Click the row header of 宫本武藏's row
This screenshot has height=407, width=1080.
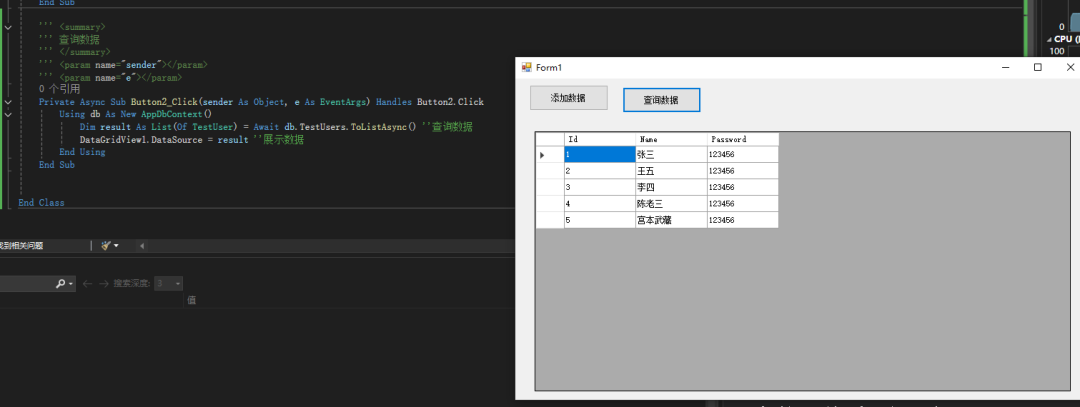point(550,220)
